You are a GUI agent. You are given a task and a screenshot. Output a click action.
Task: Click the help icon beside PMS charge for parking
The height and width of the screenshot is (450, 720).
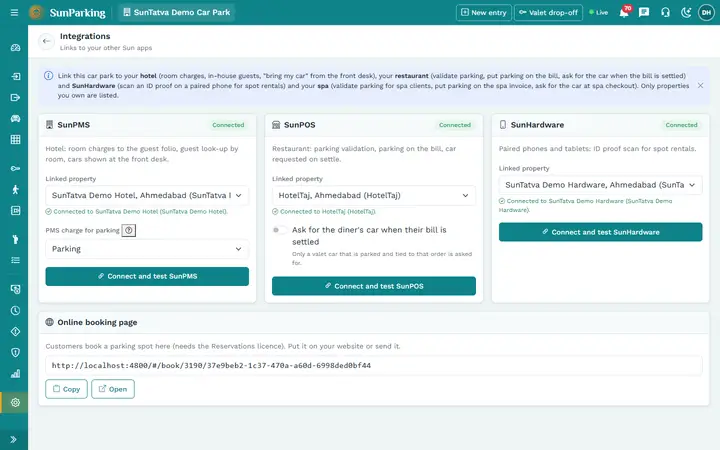click(129, 231)
